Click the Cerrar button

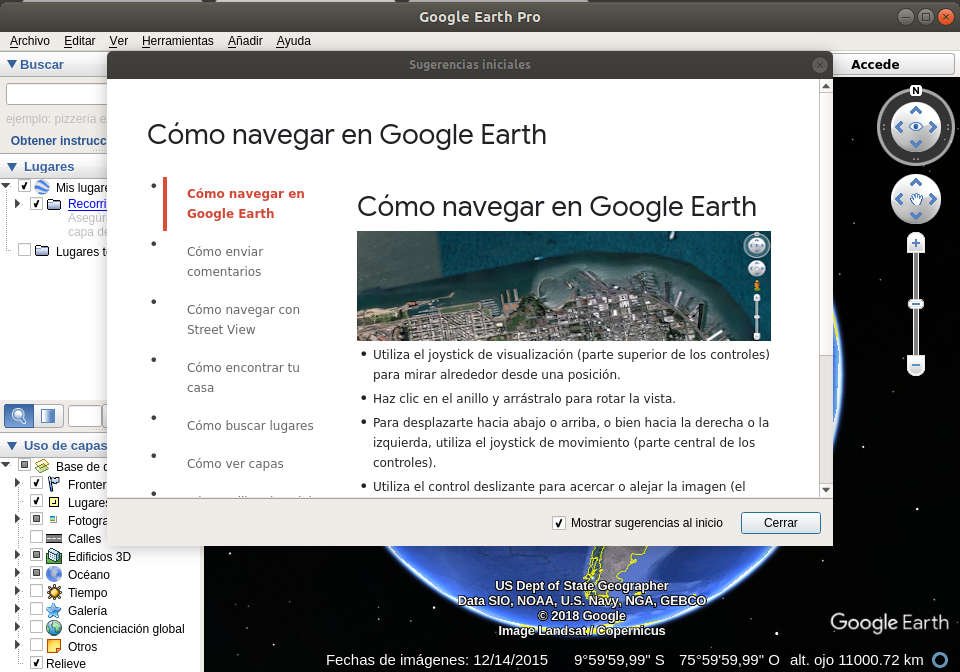point(781,523)
